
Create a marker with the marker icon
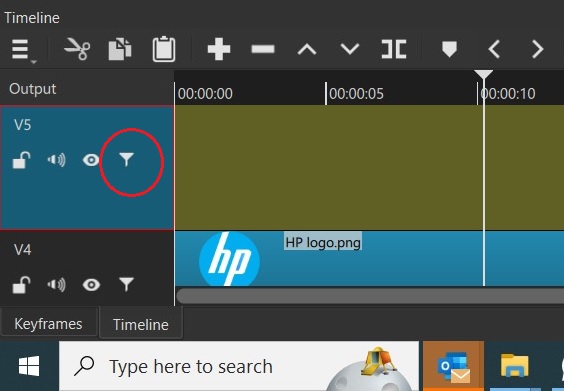(449, 49)
